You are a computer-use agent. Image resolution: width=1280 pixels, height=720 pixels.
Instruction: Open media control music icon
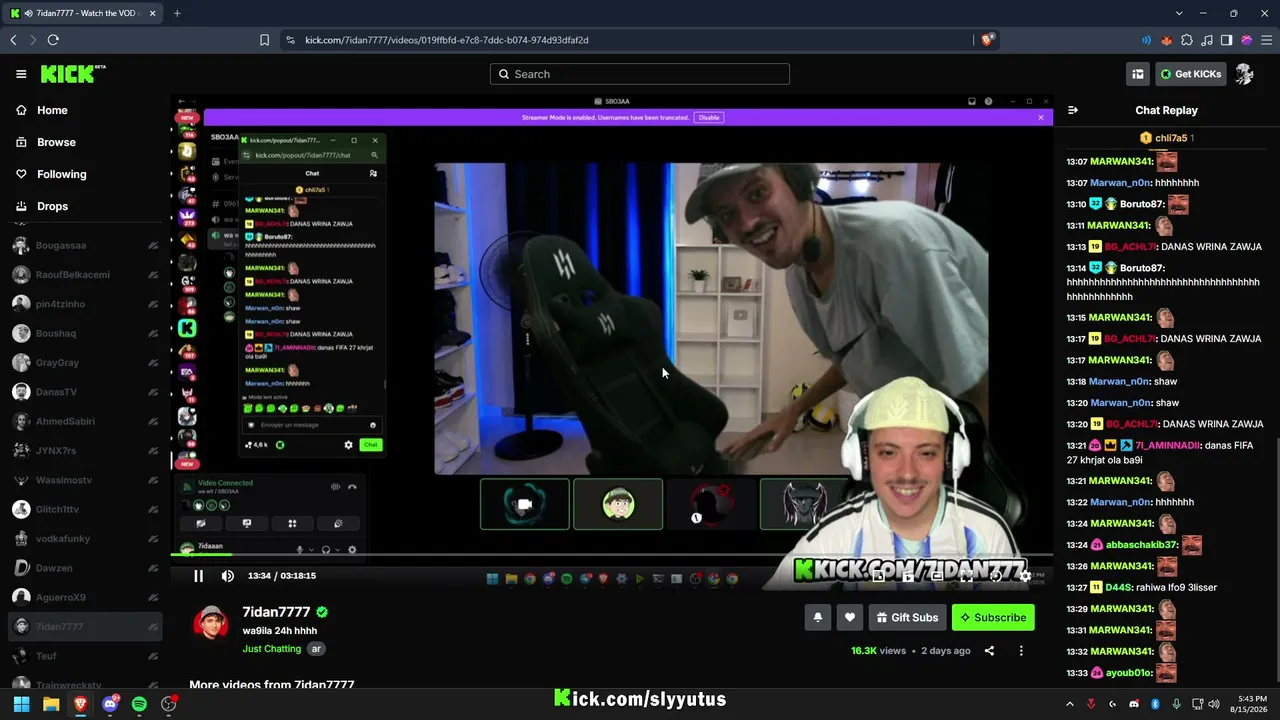coord(1207,40)
